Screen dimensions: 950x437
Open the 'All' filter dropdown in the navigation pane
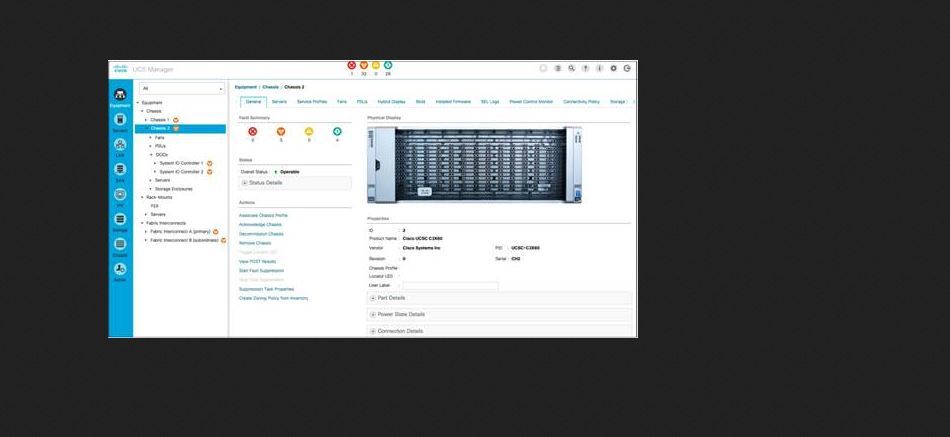coord(182,89)
